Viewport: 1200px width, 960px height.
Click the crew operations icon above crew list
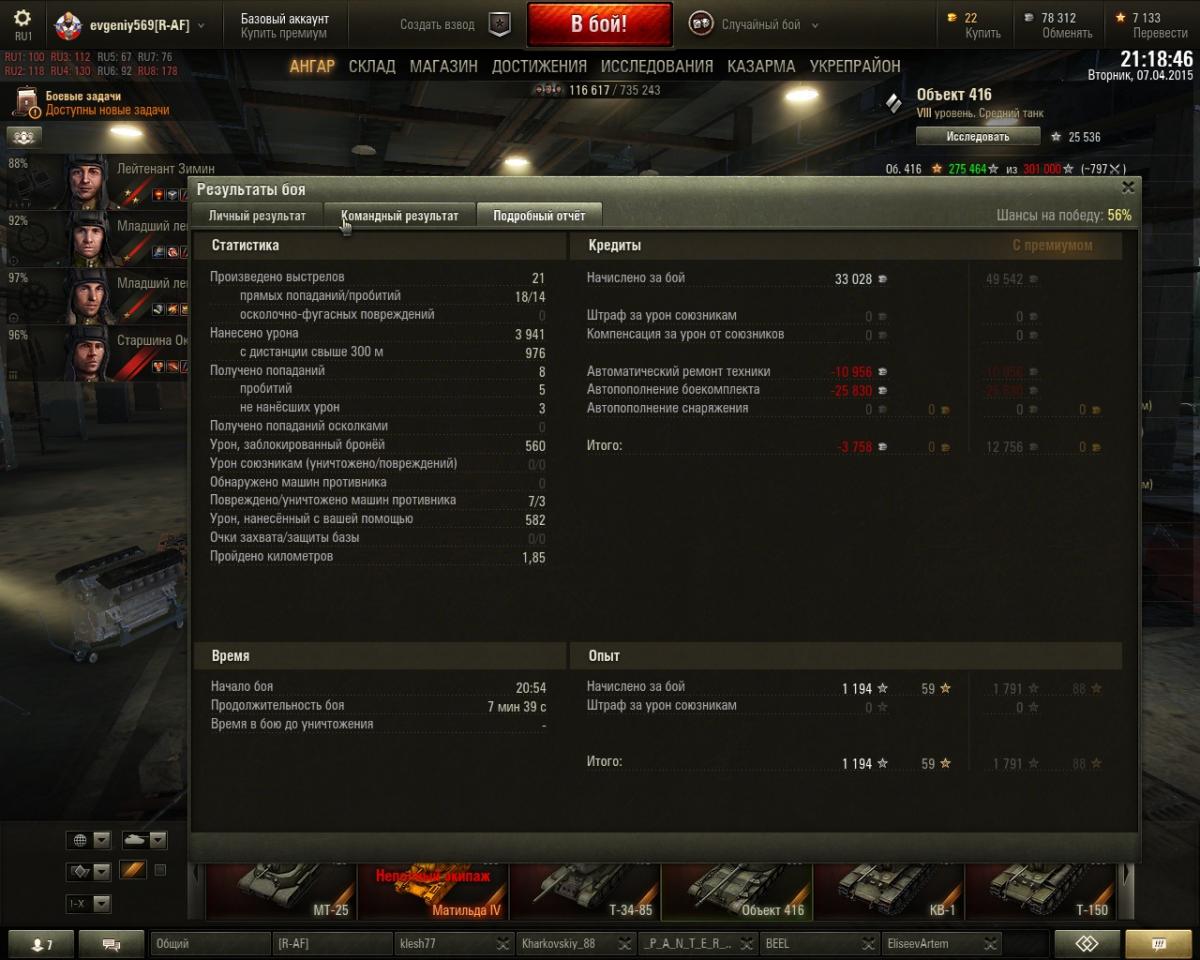[x=24, y=137]
